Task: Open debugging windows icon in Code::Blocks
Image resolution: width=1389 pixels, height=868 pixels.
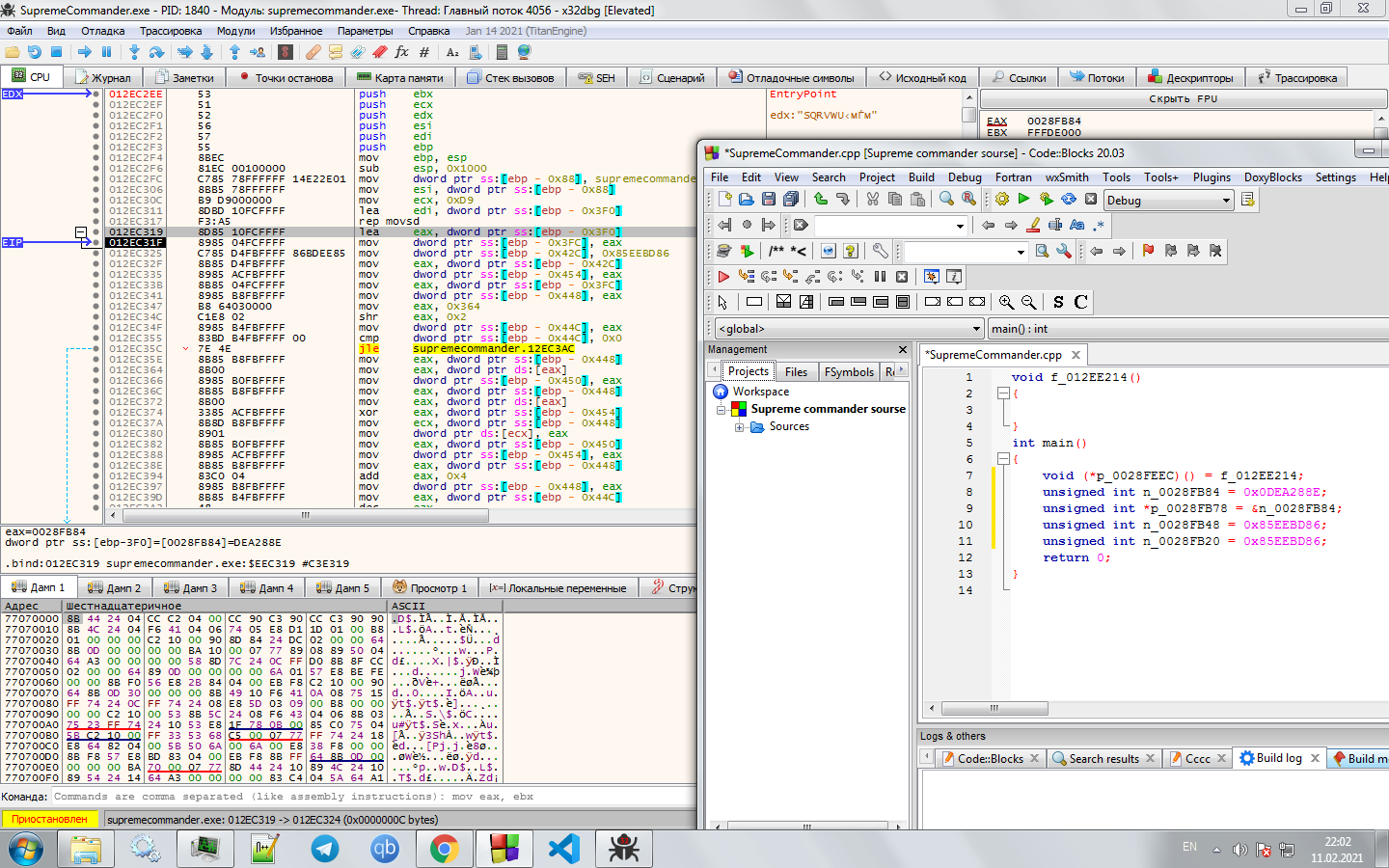Action: coord(931,276)
